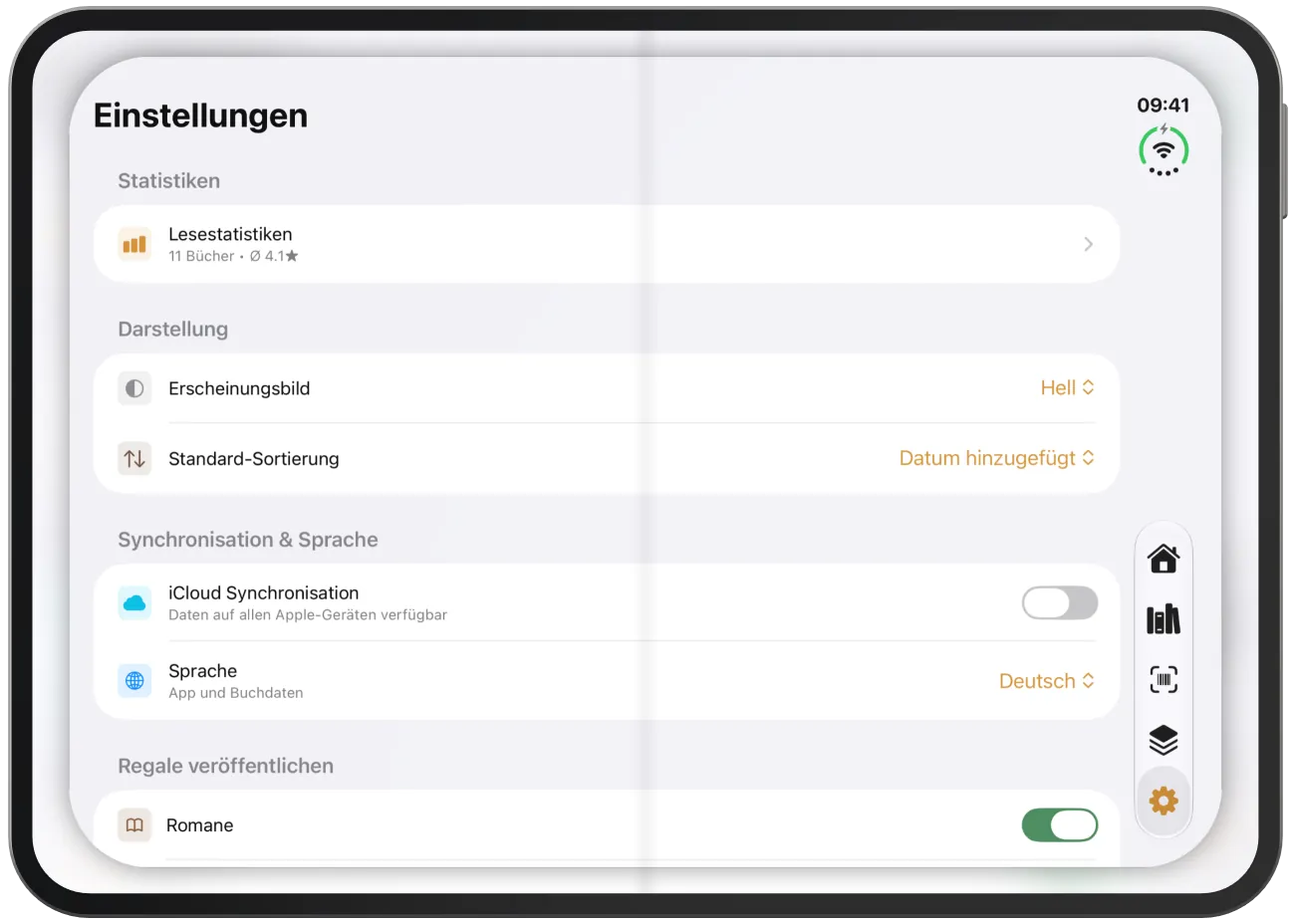Open the Sprache 'Deutsch' language picker

coord(1047,681)
